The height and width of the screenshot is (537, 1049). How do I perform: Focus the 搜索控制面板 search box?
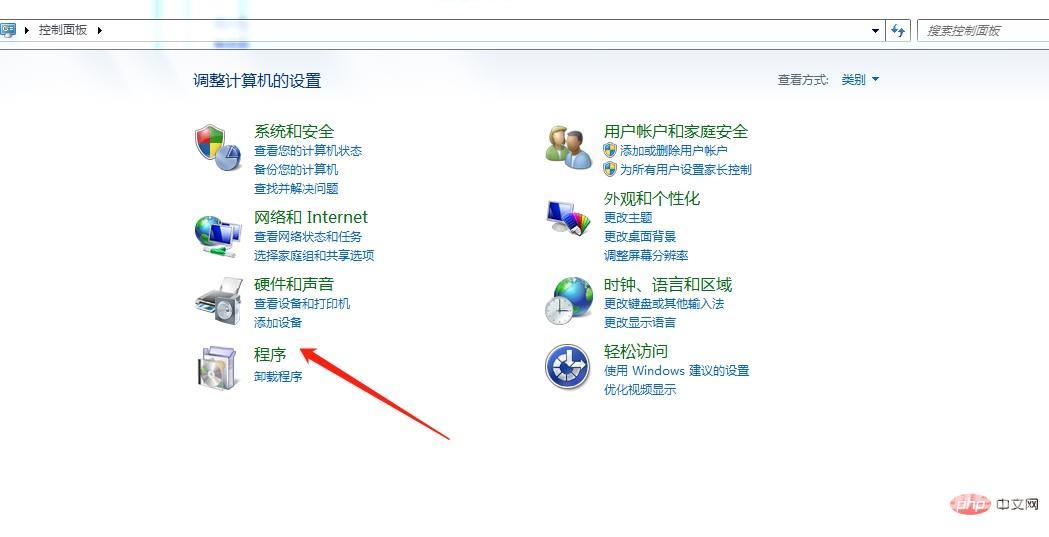983,30
